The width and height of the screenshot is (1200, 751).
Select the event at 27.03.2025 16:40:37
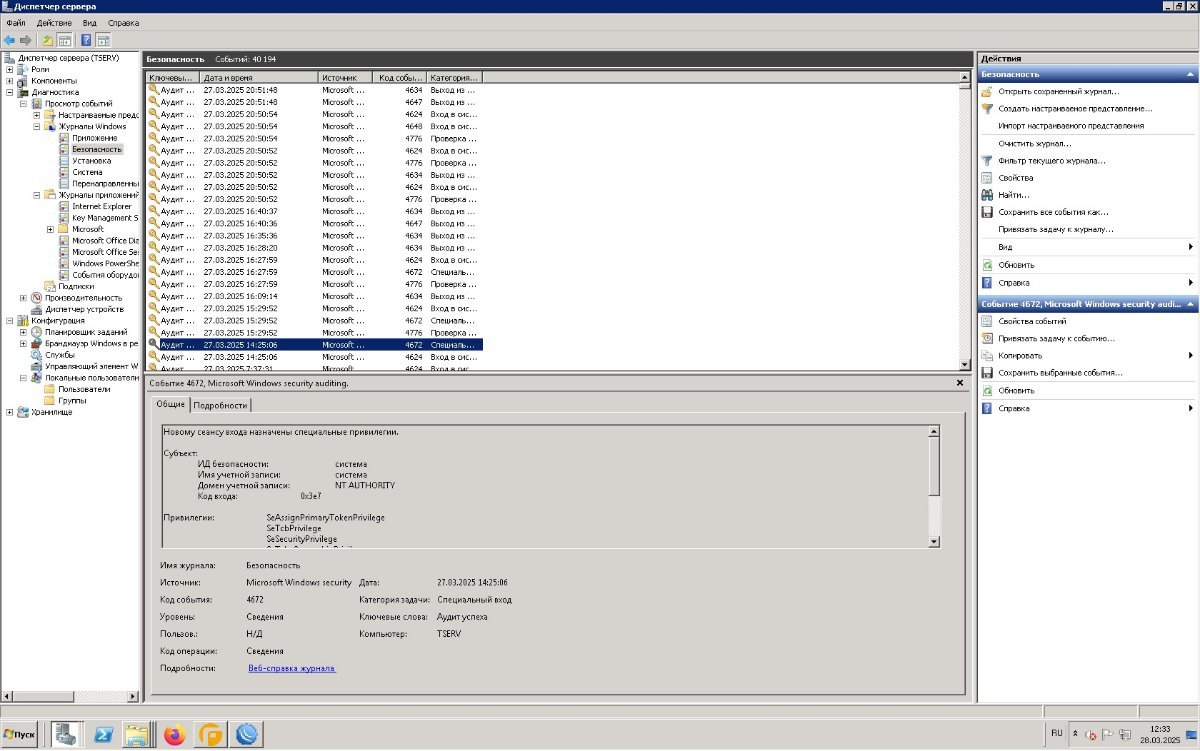coord(315,211)
